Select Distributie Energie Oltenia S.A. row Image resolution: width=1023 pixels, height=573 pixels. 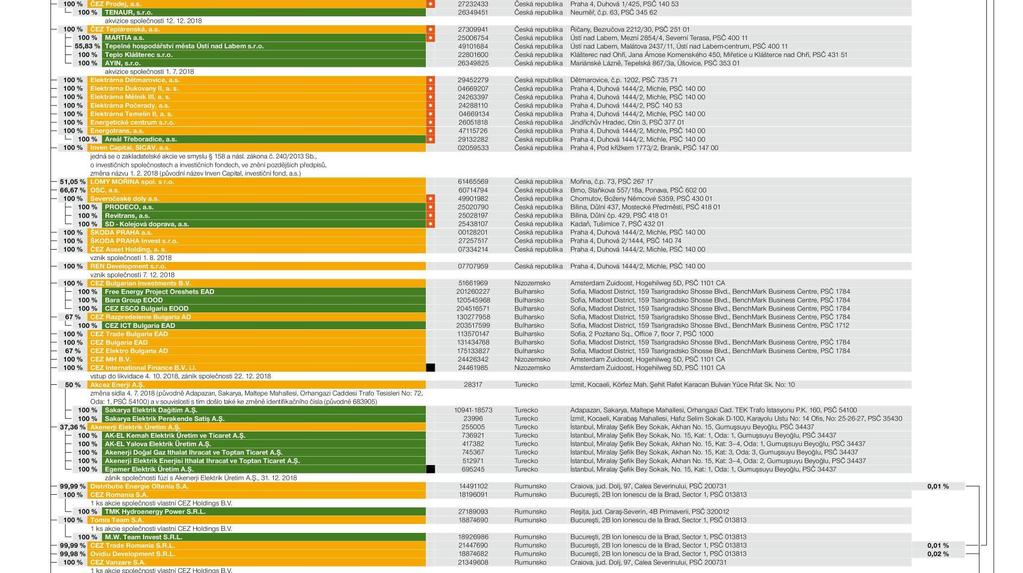point(257,487)
